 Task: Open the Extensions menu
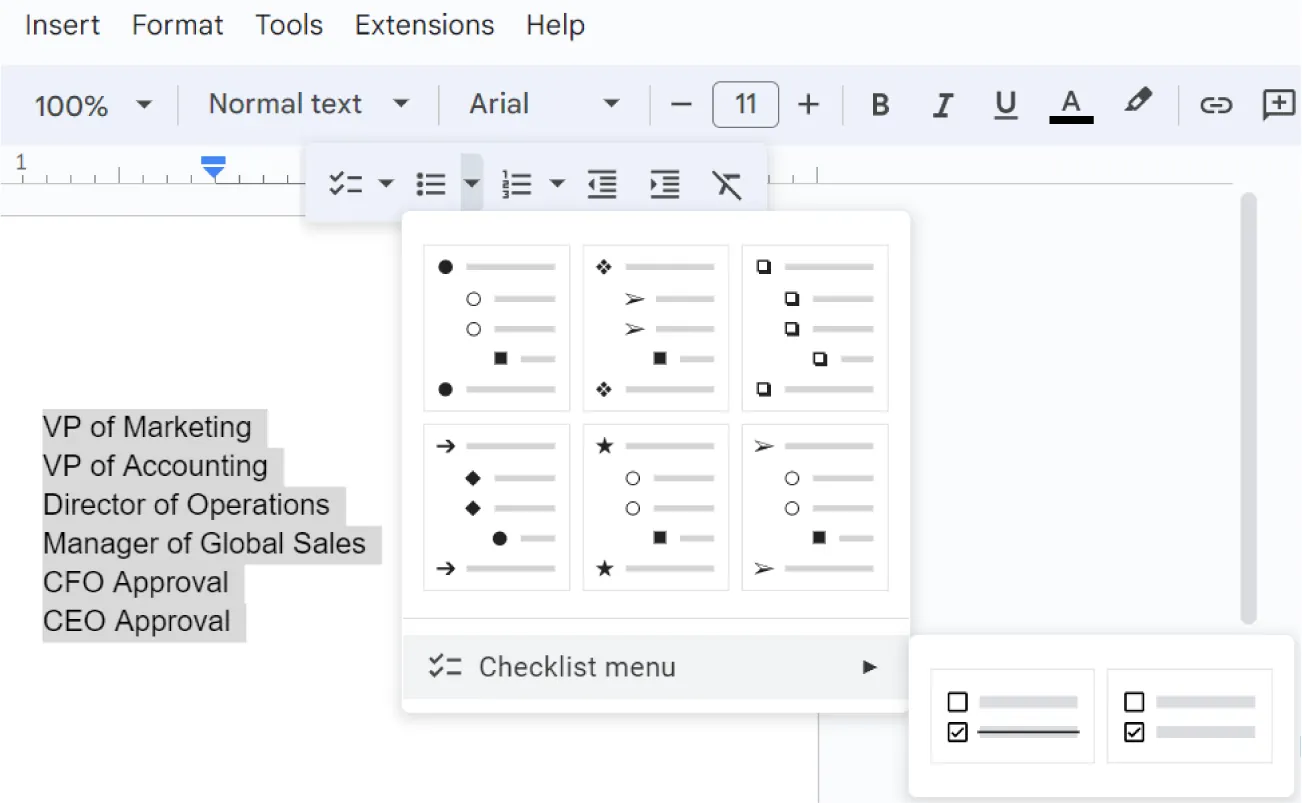click(x=424, y=25)
